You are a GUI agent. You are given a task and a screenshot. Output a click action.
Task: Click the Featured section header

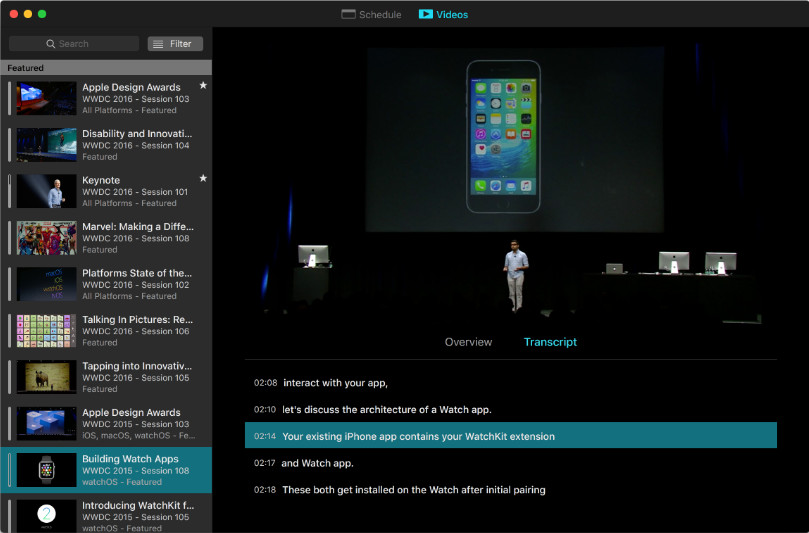coord(106,68)
